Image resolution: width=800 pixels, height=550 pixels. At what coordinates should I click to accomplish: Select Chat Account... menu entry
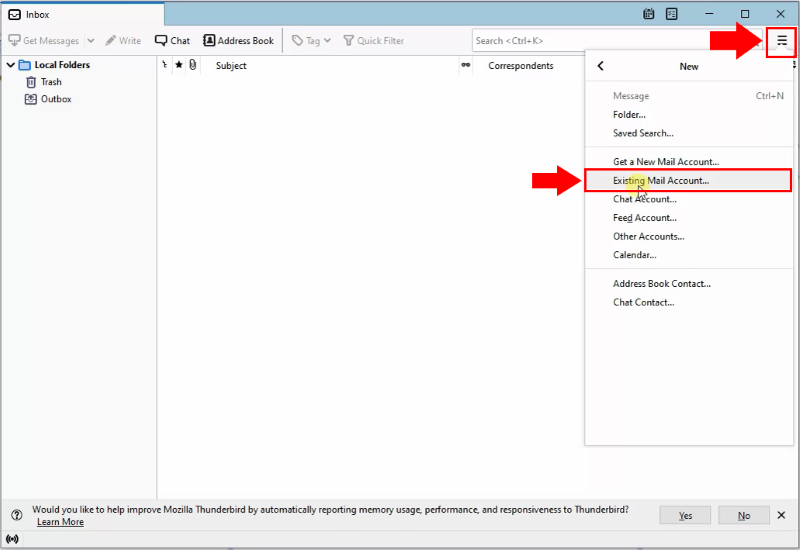[689, 199]
